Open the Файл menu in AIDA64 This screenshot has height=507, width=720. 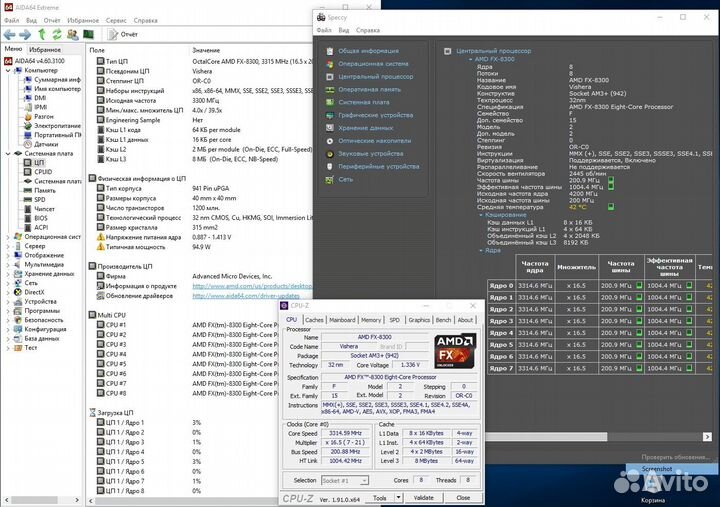click(x=11, y=20)
